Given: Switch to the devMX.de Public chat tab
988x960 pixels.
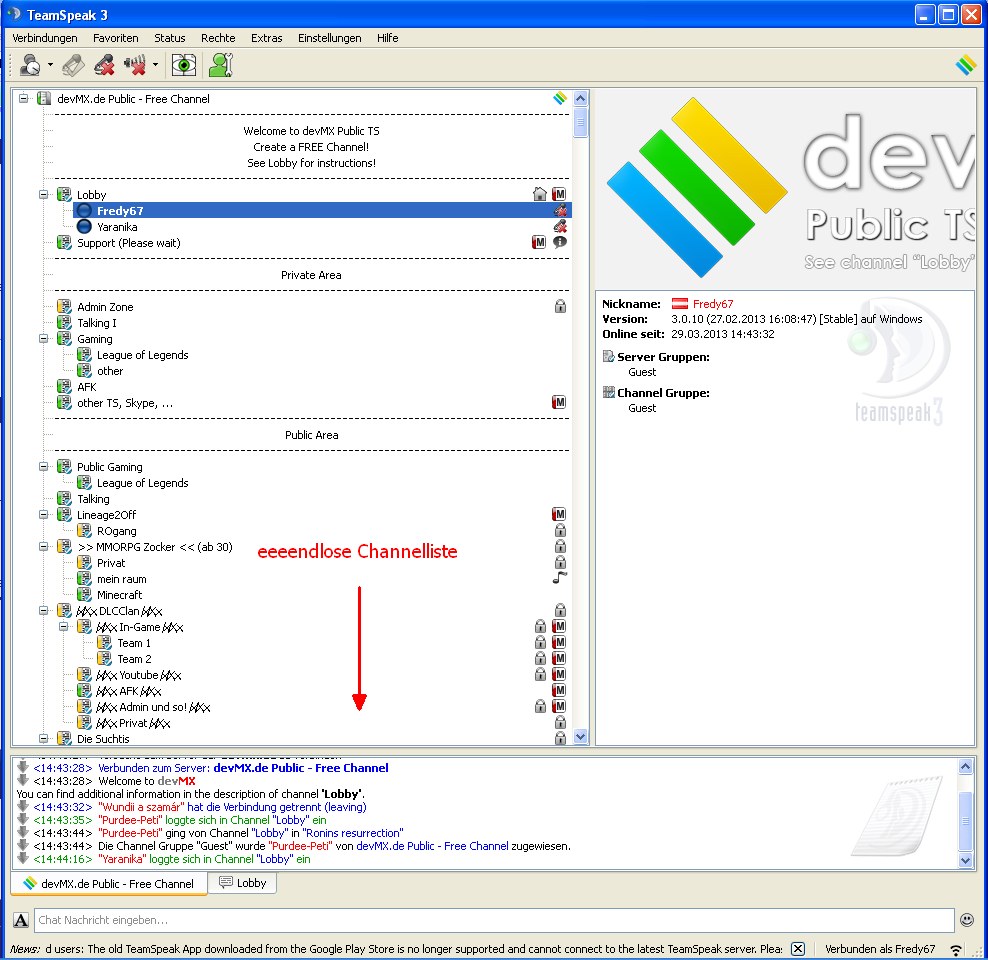Looking at the screenshot, I should click(109, 884).
